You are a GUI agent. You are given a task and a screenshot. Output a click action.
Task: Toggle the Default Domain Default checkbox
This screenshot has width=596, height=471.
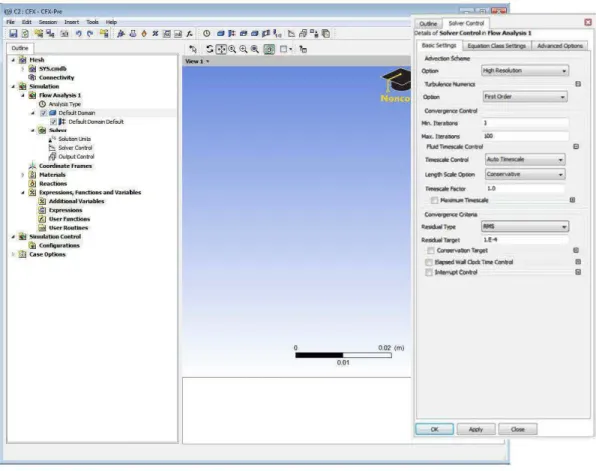click(53, 122)
